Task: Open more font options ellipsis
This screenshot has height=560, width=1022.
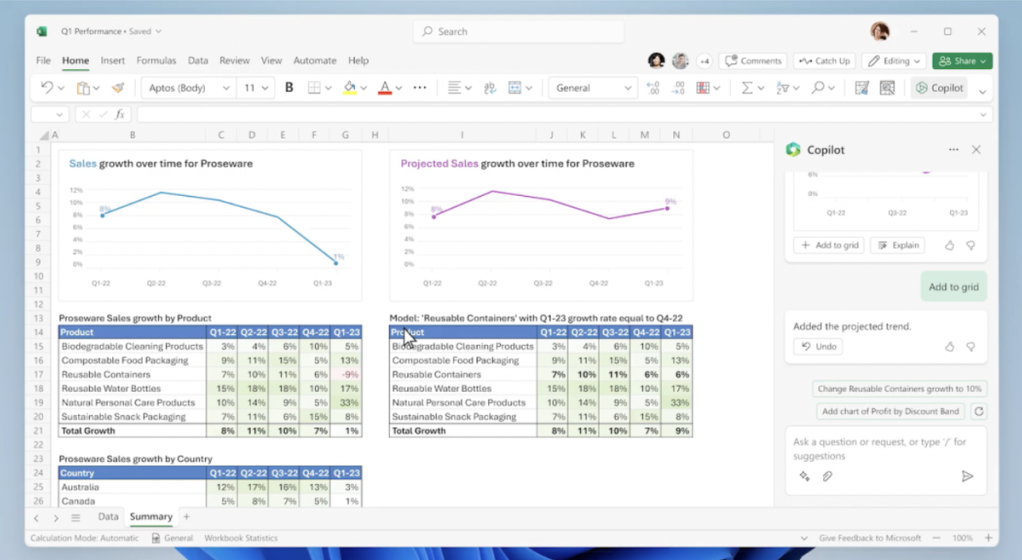Action: tap(420, 87)
